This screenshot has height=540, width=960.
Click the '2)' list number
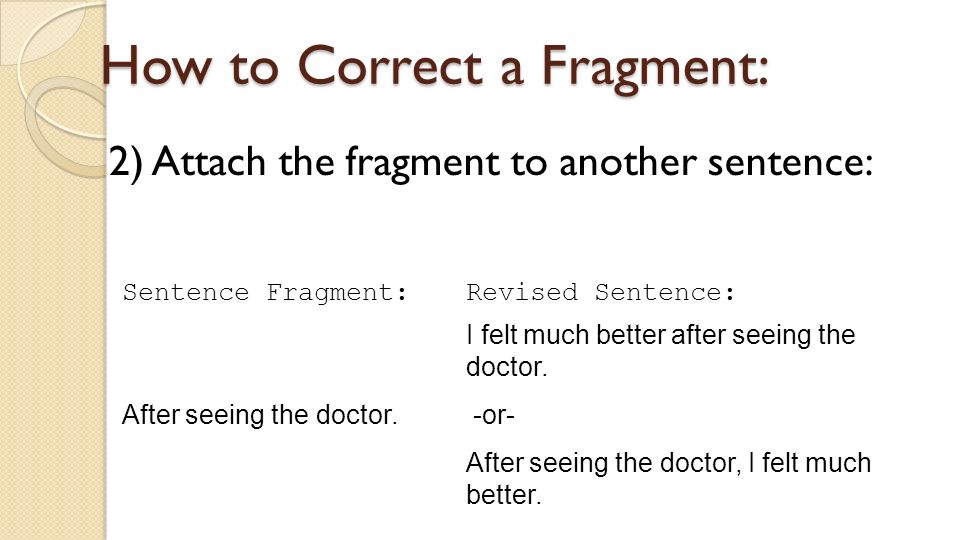(126, 163)
